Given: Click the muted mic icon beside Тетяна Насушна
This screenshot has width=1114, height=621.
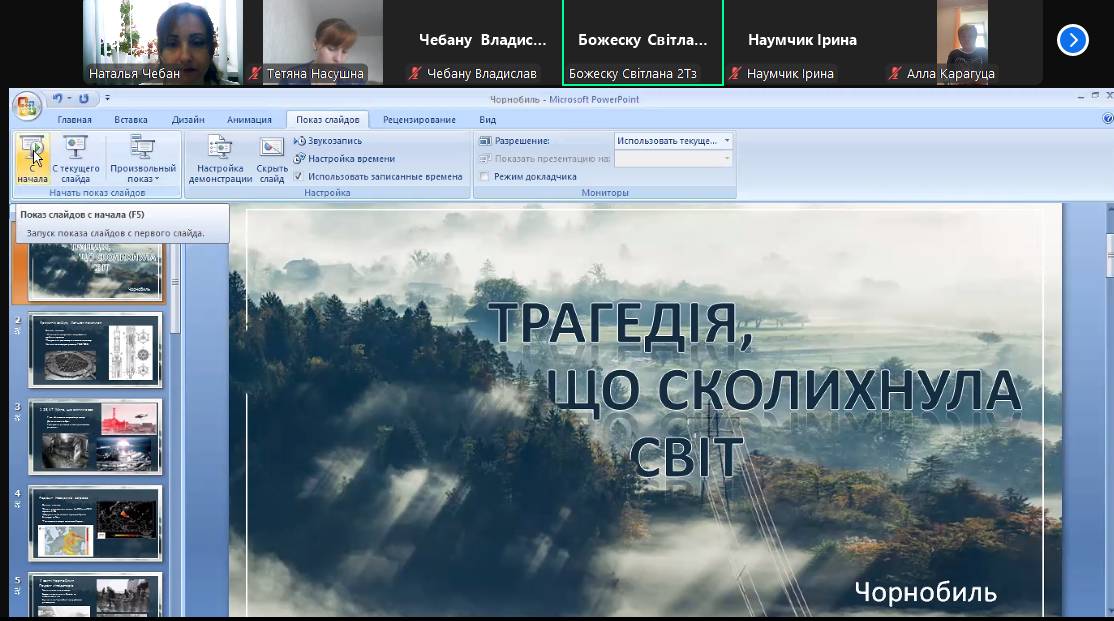Looking at the screenshot, I should (255, 73).
